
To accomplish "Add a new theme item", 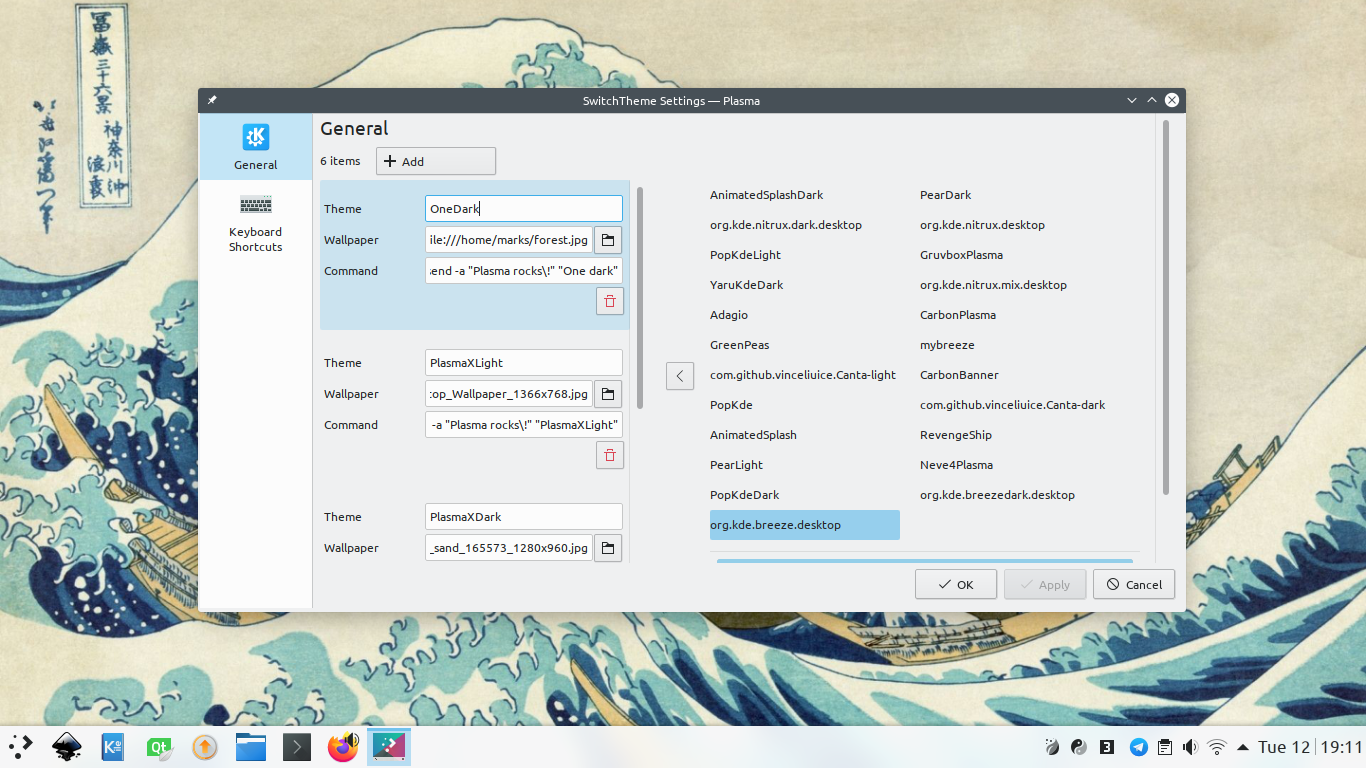I will coord(436,161).
